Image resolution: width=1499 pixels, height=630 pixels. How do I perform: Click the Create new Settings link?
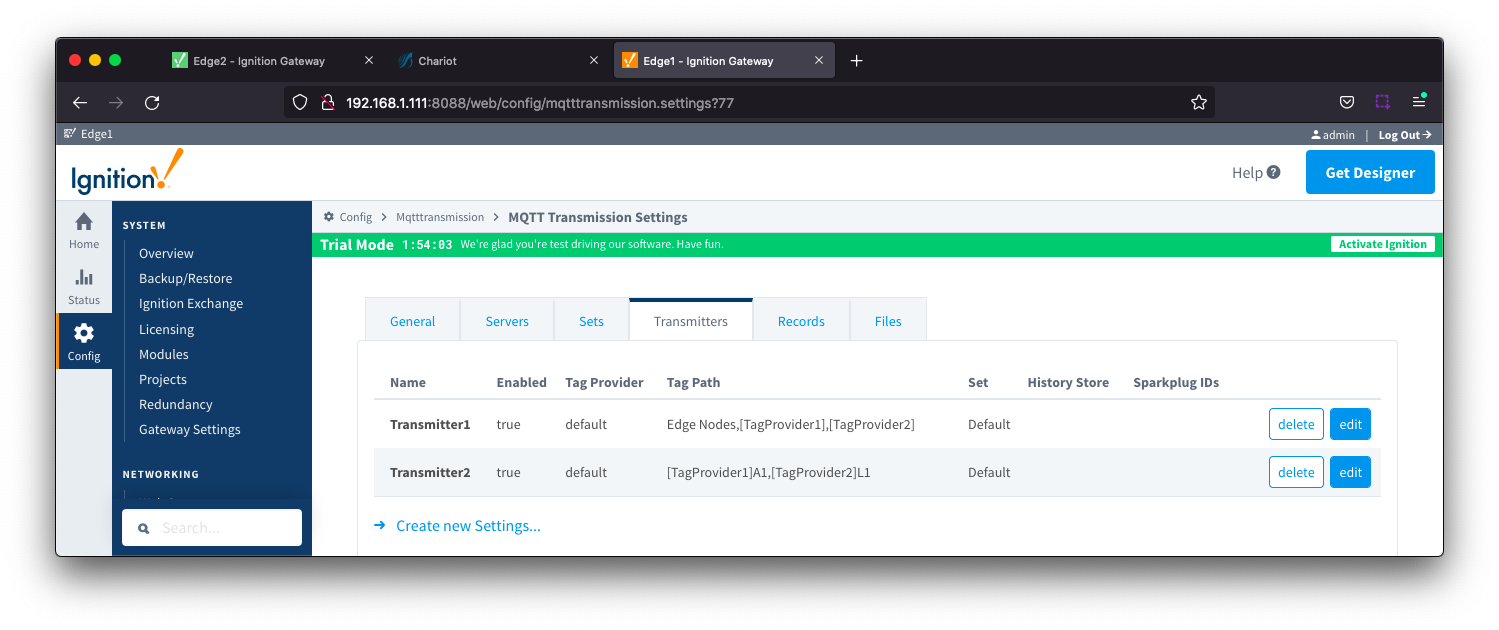[468, 526]
